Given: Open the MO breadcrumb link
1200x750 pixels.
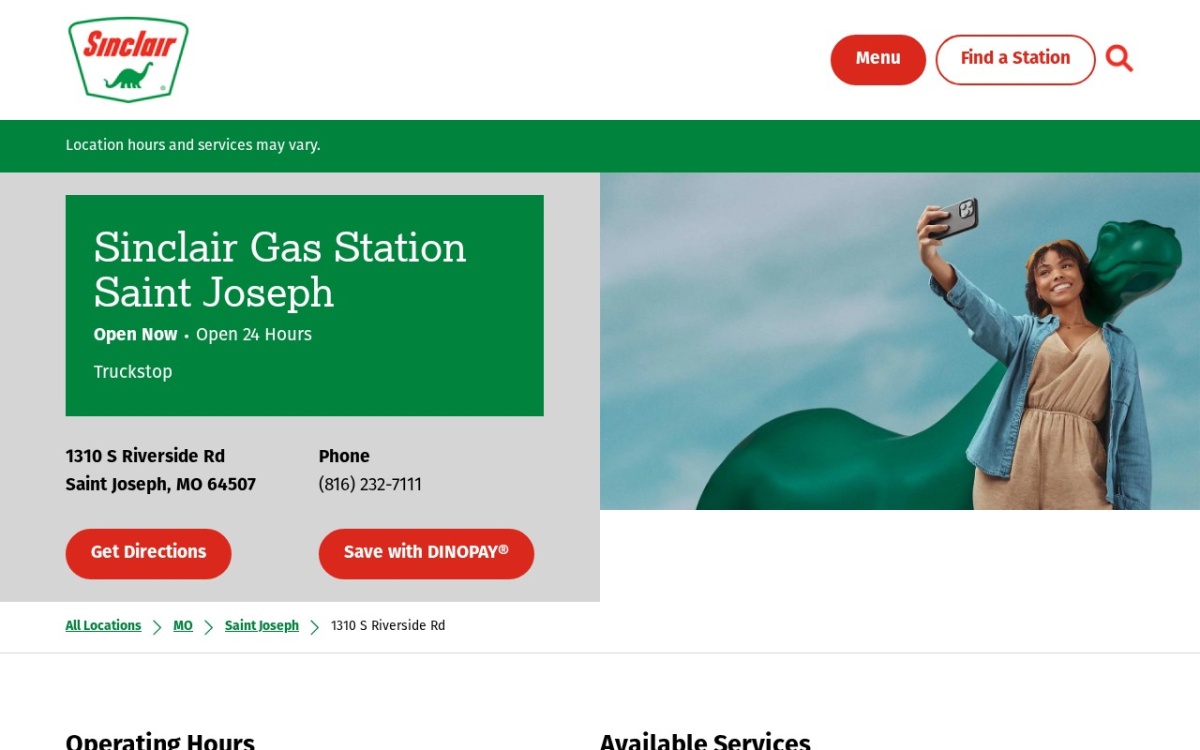Looking at the screenshot, I should click(183, 626).
